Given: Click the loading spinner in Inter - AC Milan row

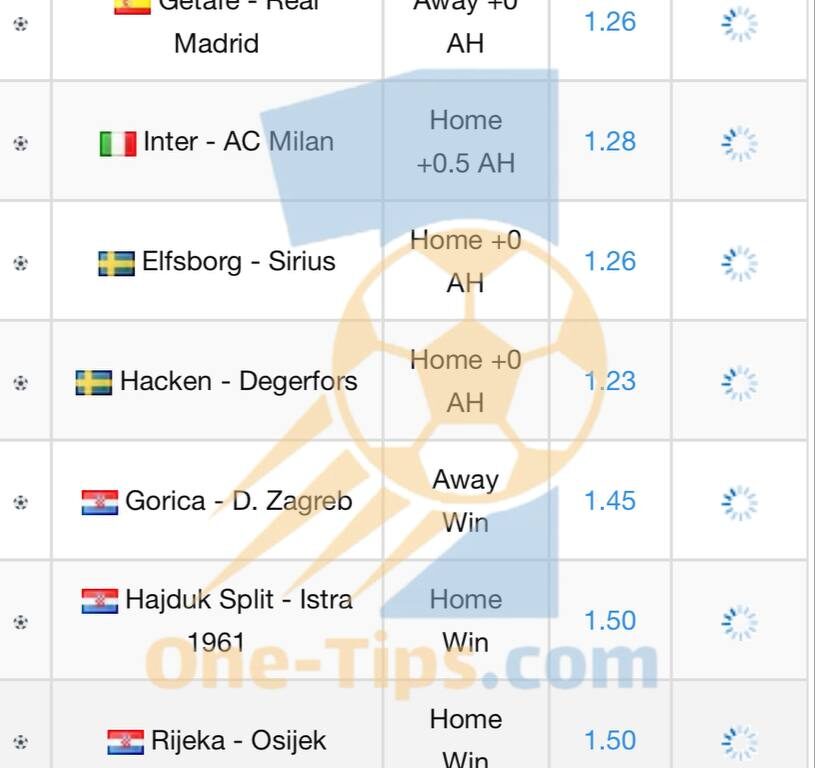Looking at the screenshot, I should coord(739,143).
